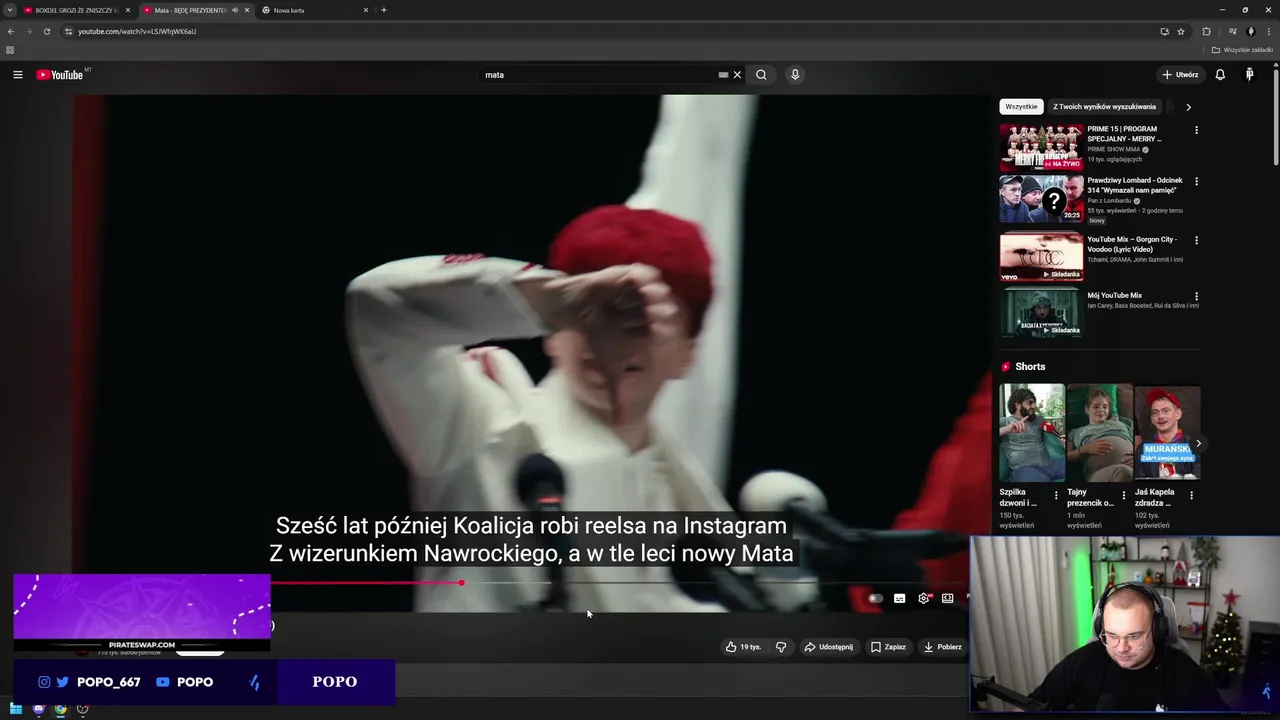Open the Prawdziwy Lombard video thumbnail

point(1041,199)
